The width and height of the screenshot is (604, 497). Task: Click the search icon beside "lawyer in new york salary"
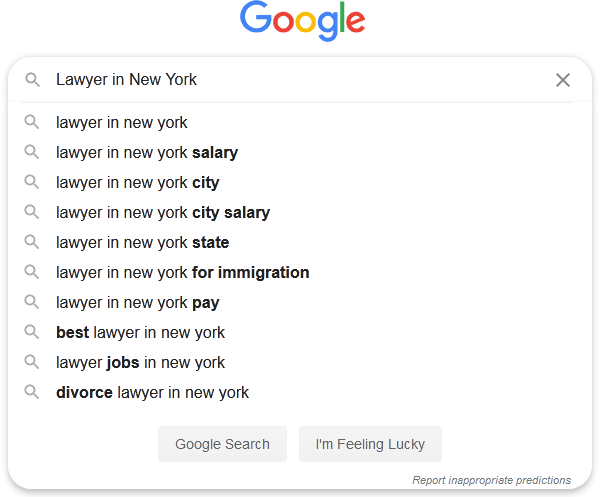[32, 152]
